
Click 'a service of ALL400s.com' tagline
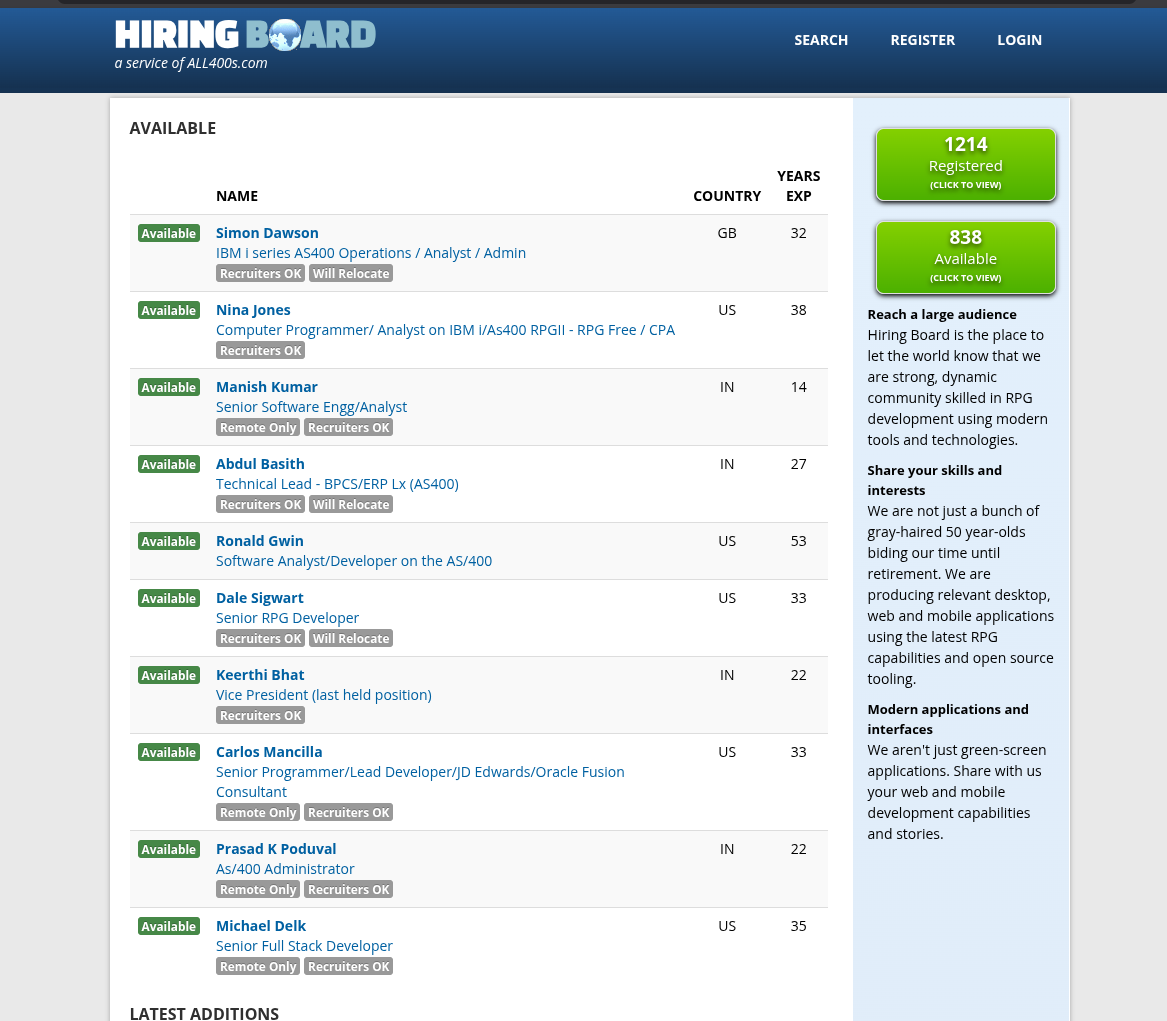pos(191,63)
